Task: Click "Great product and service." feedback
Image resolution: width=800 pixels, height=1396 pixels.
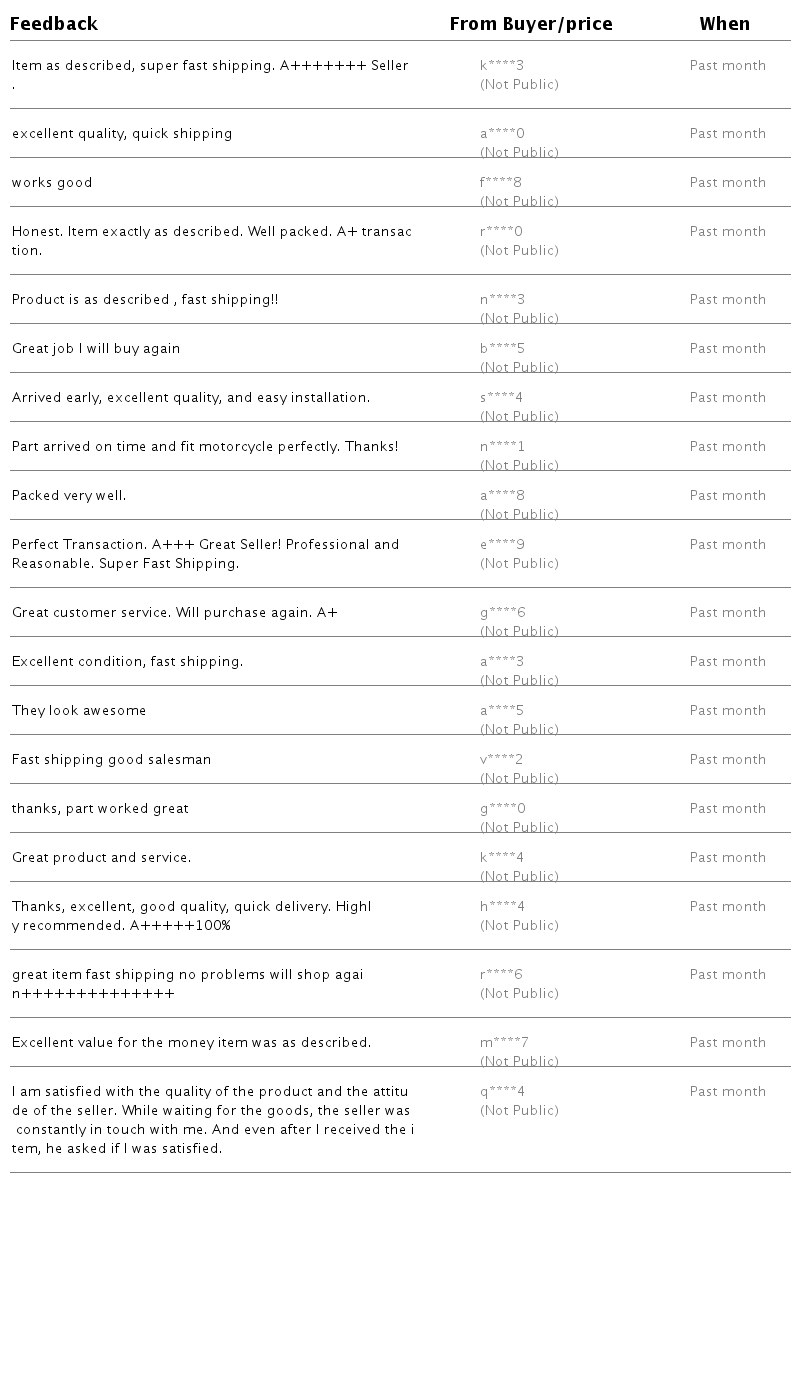Action: click(x=101, y=858)
